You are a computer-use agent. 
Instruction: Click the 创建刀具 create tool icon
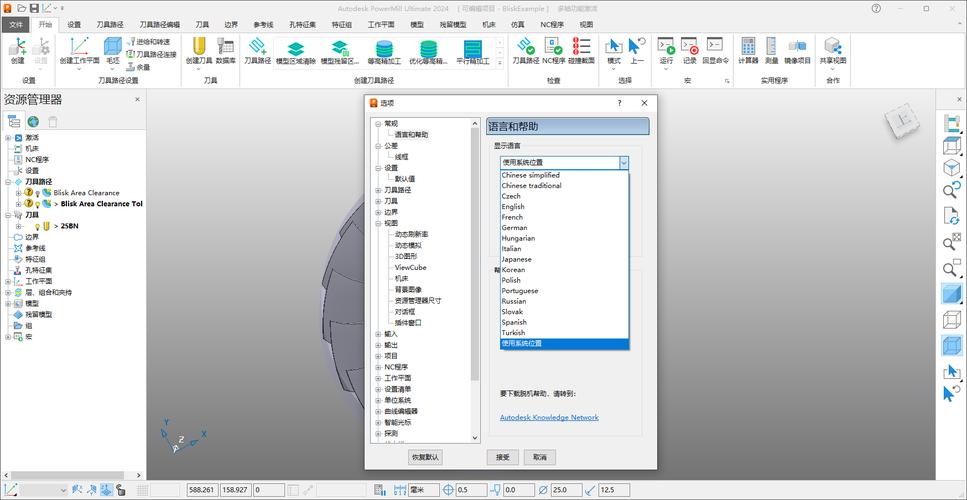point(199,47)
